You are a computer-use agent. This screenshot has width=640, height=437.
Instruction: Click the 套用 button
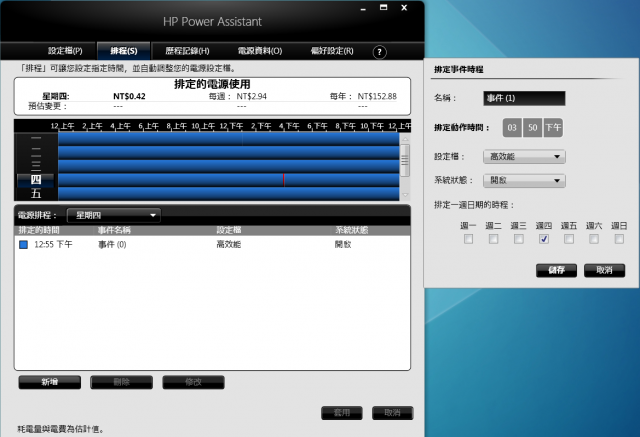coord(342,413)
